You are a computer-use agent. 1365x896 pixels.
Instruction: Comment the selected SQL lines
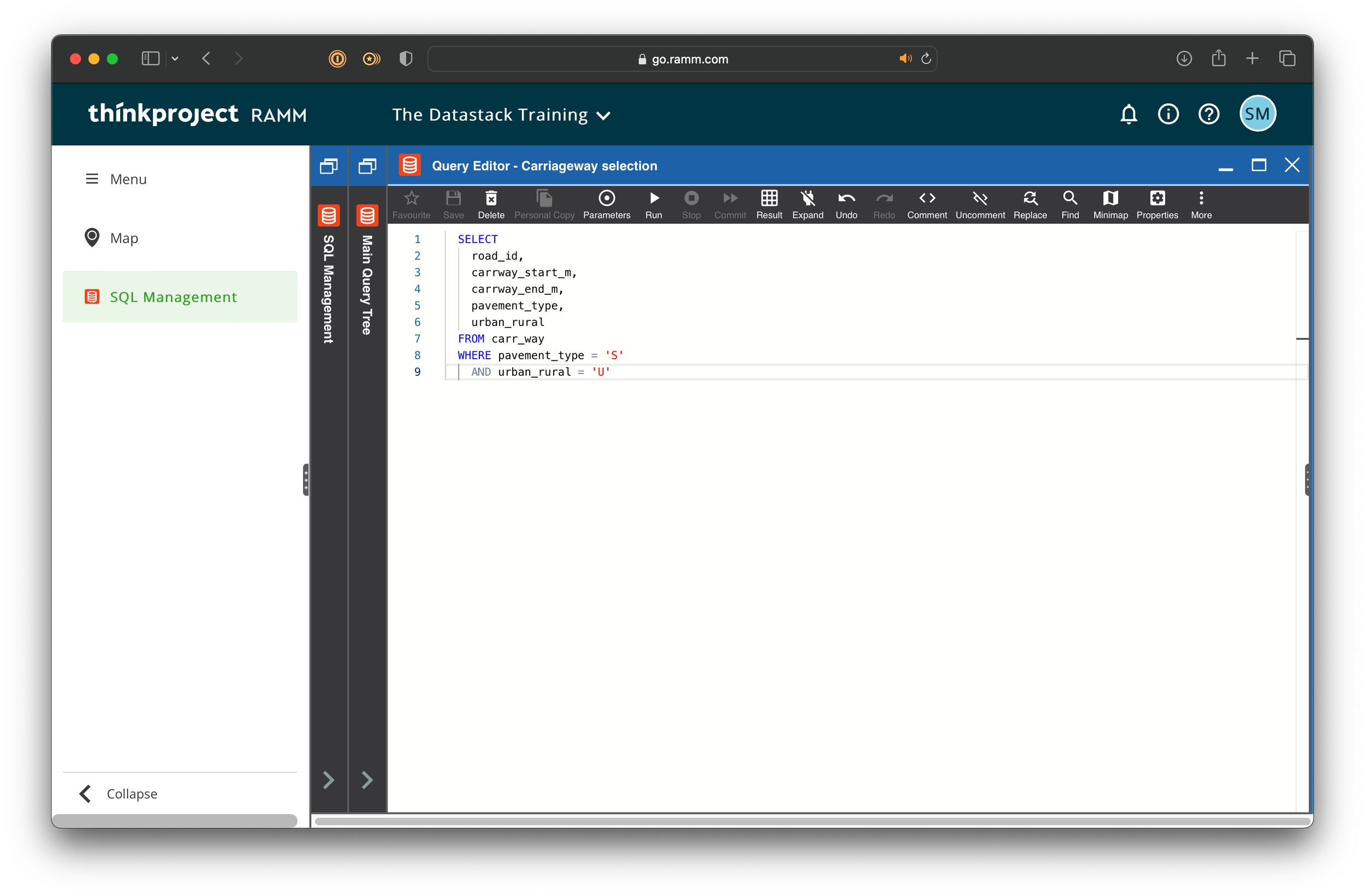[x=927, y=204]
